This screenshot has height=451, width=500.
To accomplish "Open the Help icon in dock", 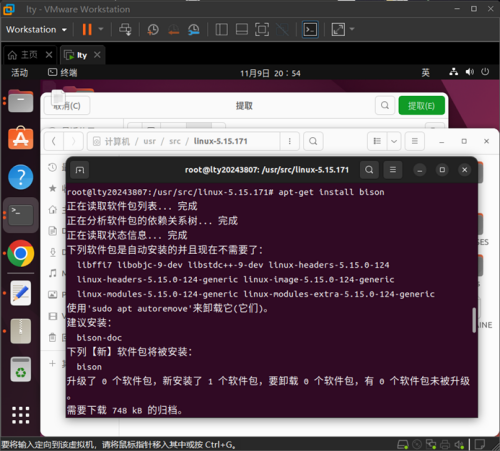I will tap(21, 177).
